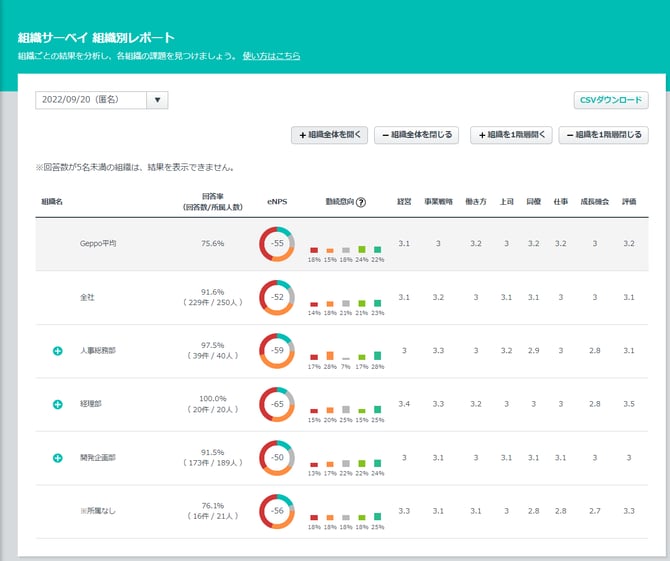
Task: Click the gray 25% bar in 経理部 row
Action: [x=346, y=409]
